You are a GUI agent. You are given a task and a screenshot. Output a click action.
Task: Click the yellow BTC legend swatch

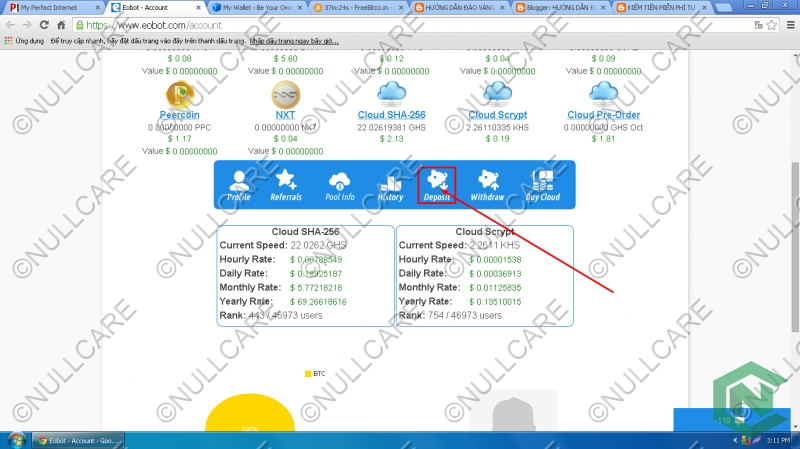pos(308,374)
